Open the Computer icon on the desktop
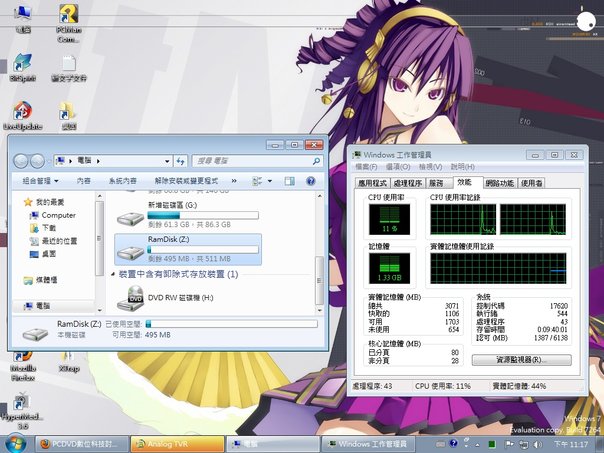Image resolution: width=604 pixels, height=453 pixels. (x=23, y=17)
